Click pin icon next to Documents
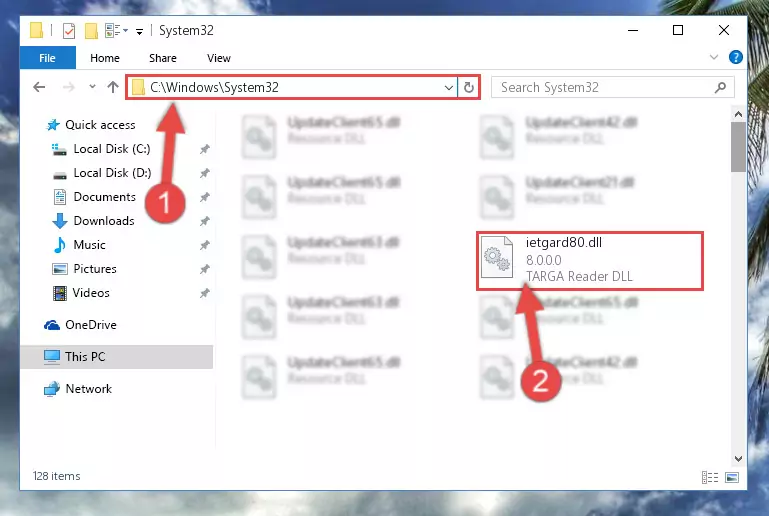Image resolution: width=769 pixels, height=516 pixels. click(205, 197)
